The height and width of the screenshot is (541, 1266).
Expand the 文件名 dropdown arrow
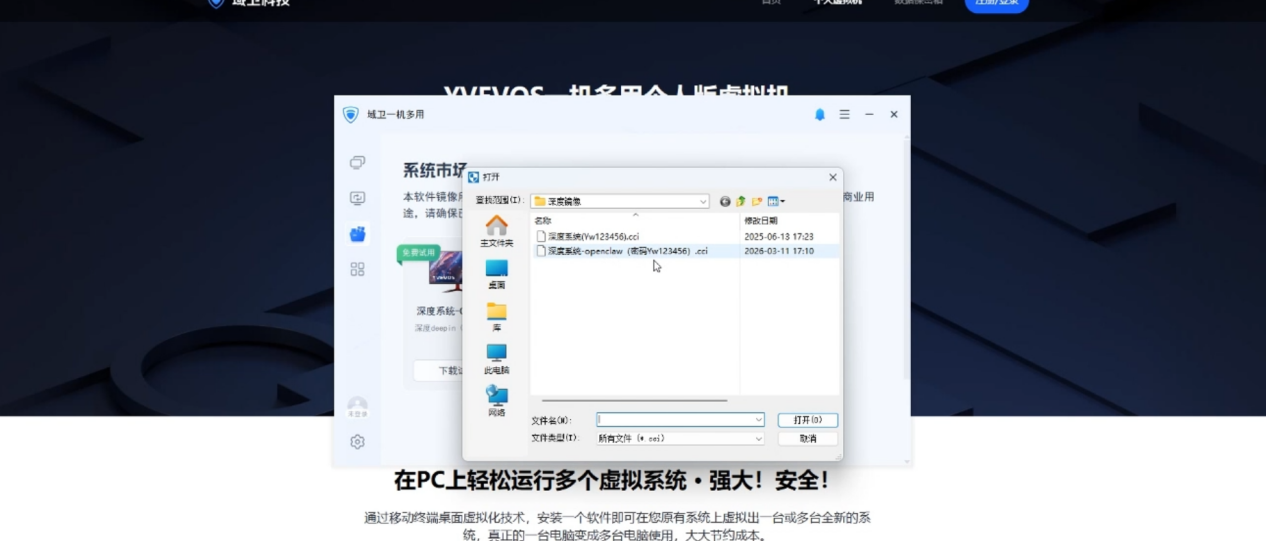[x=759, y=420]
